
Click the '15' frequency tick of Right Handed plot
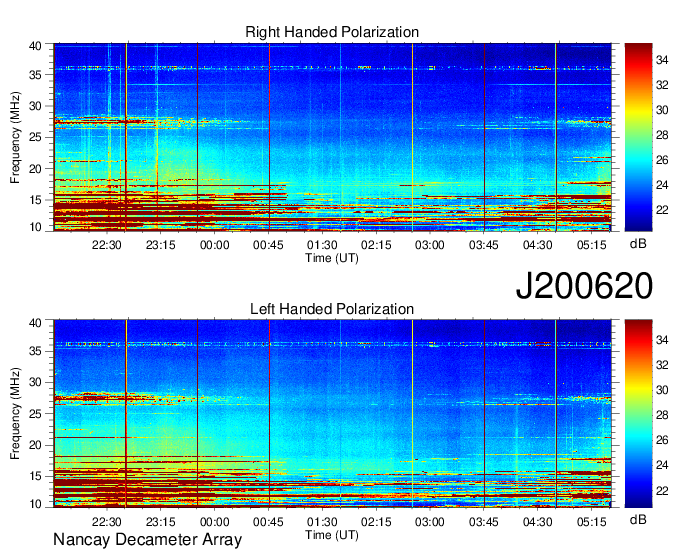[x=35, y=200]
